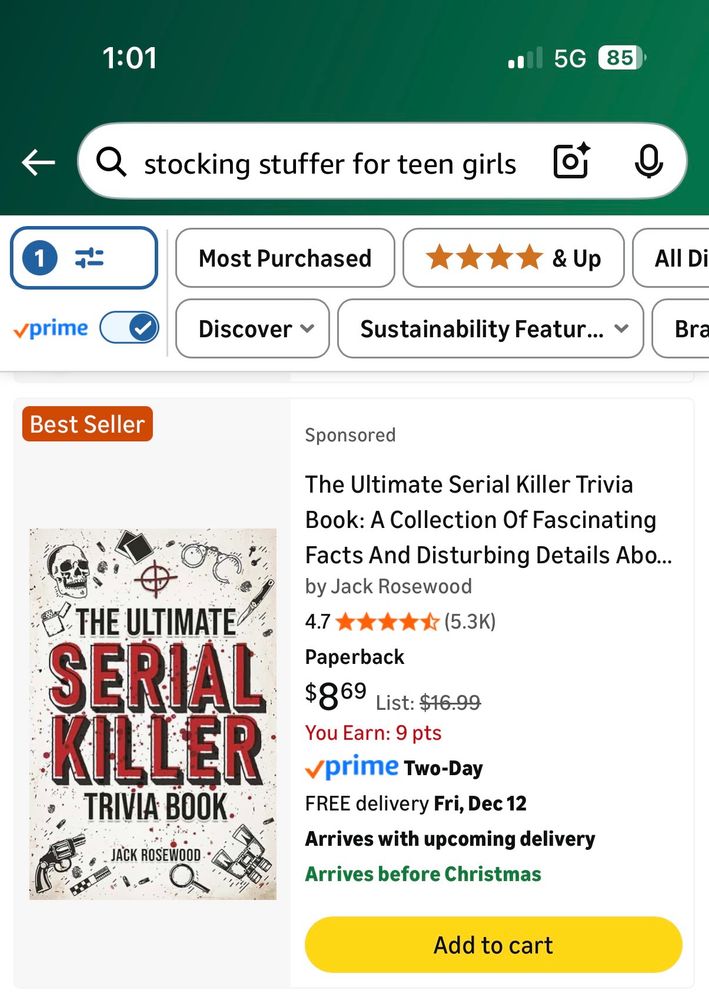Toggle the Prime filter switch off
The image size is (709, 1000).
pos(130,328)
